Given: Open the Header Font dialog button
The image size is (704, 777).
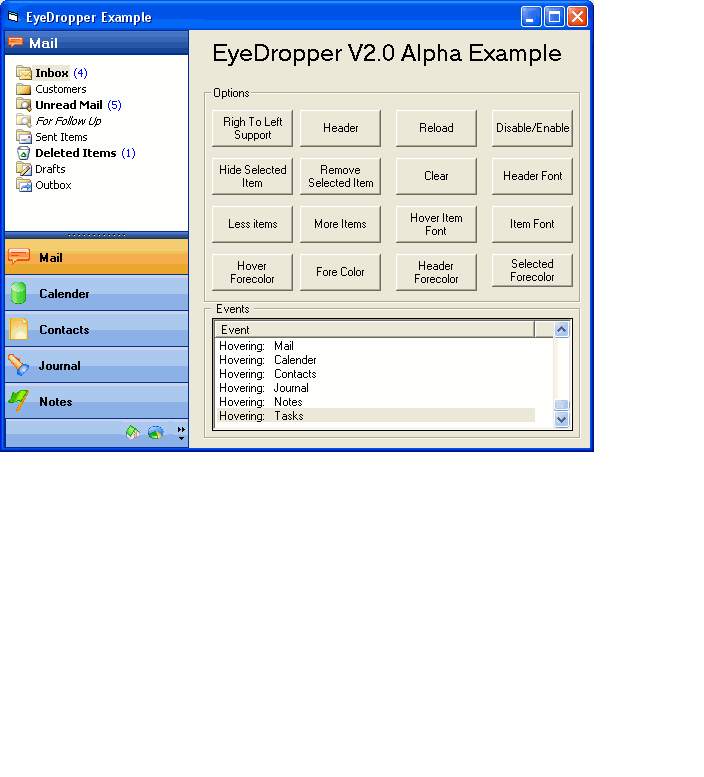Looking at the screenshot, I should 532,176.
